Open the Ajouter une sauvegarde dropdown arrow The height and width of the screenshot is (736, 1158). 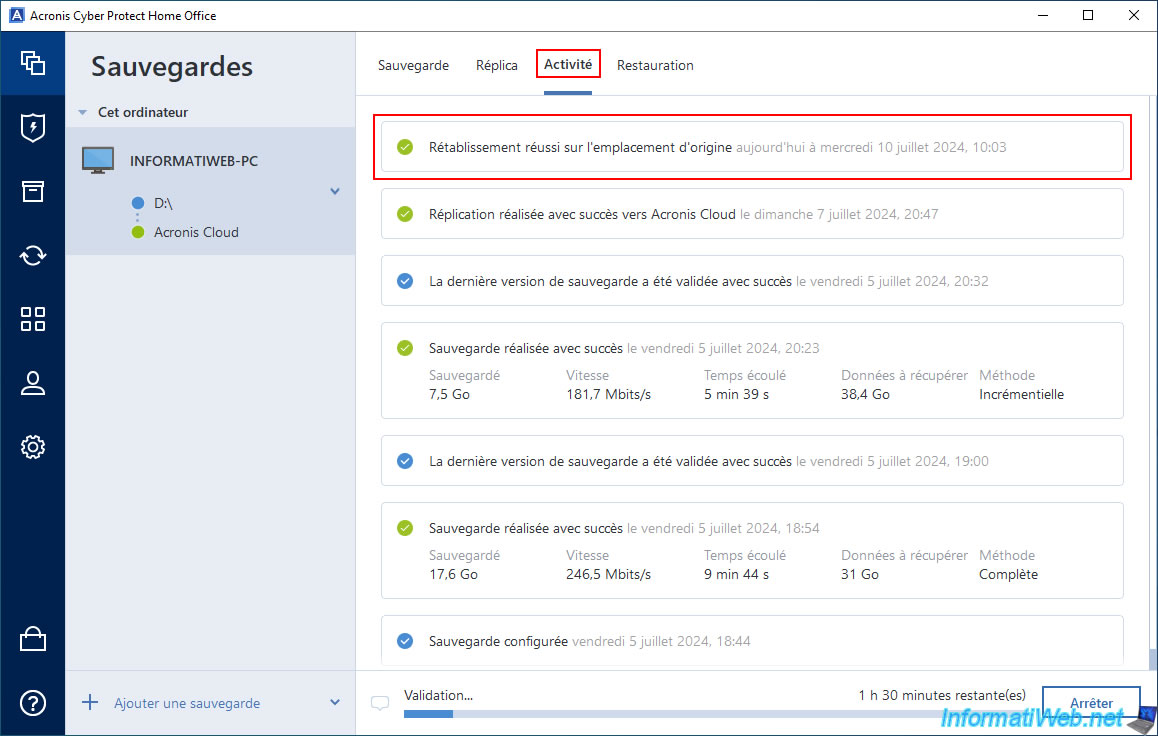pos(335,702)
